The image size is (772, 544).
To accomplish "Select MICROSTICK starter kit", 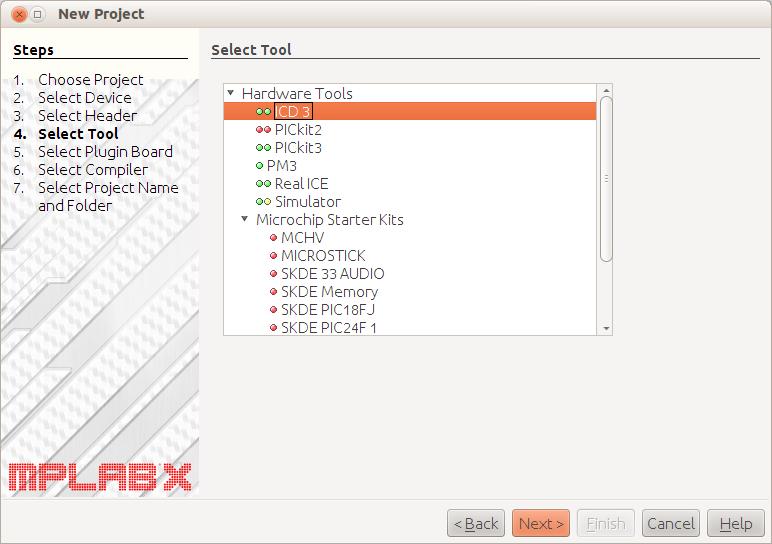I will tap(323, 256).
